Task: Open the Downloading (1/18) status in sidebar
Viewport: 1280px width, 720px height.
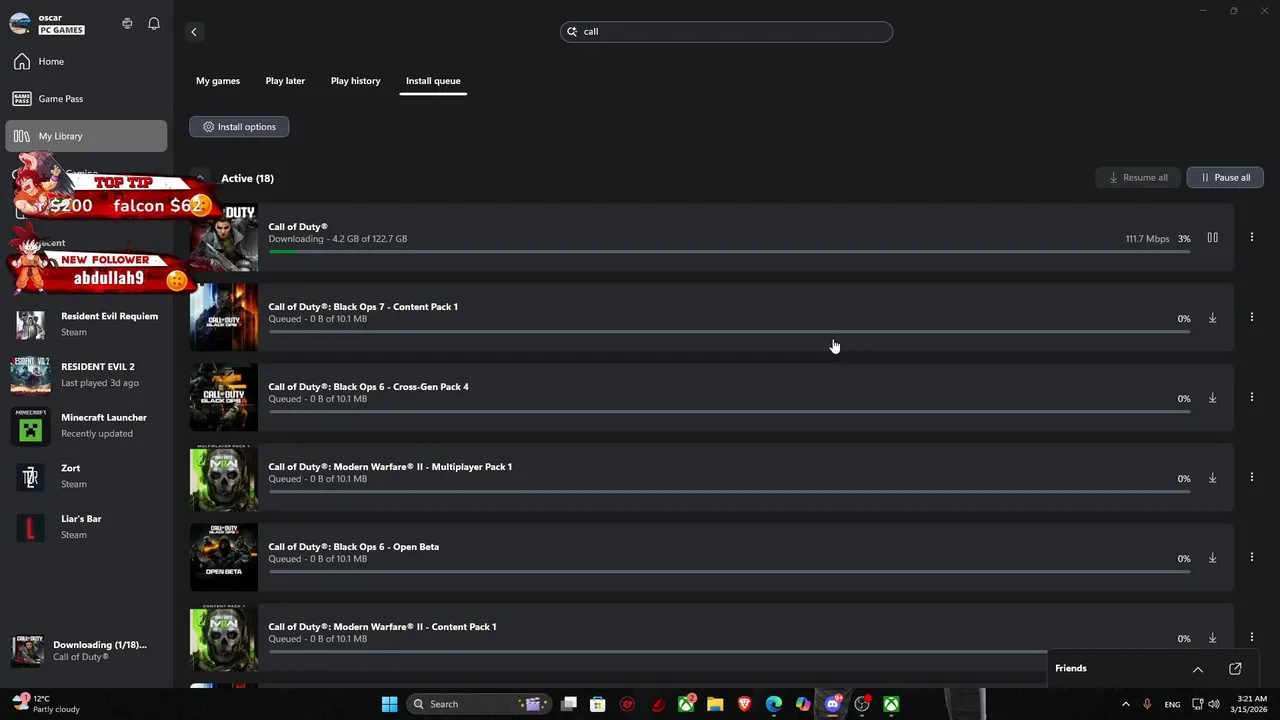Action: (x=86, y=651)
